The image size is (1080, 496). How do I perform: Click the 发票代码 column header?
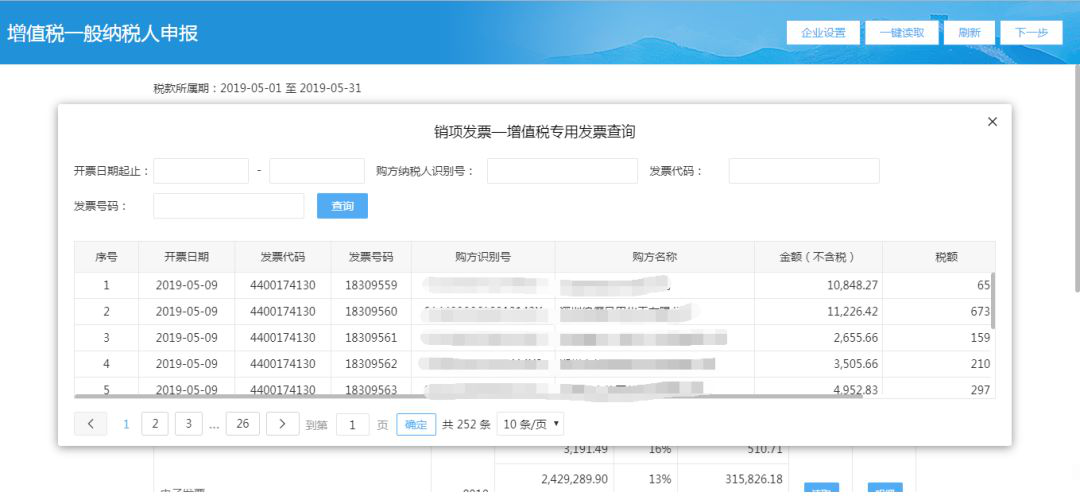click(x=282, y=257)
